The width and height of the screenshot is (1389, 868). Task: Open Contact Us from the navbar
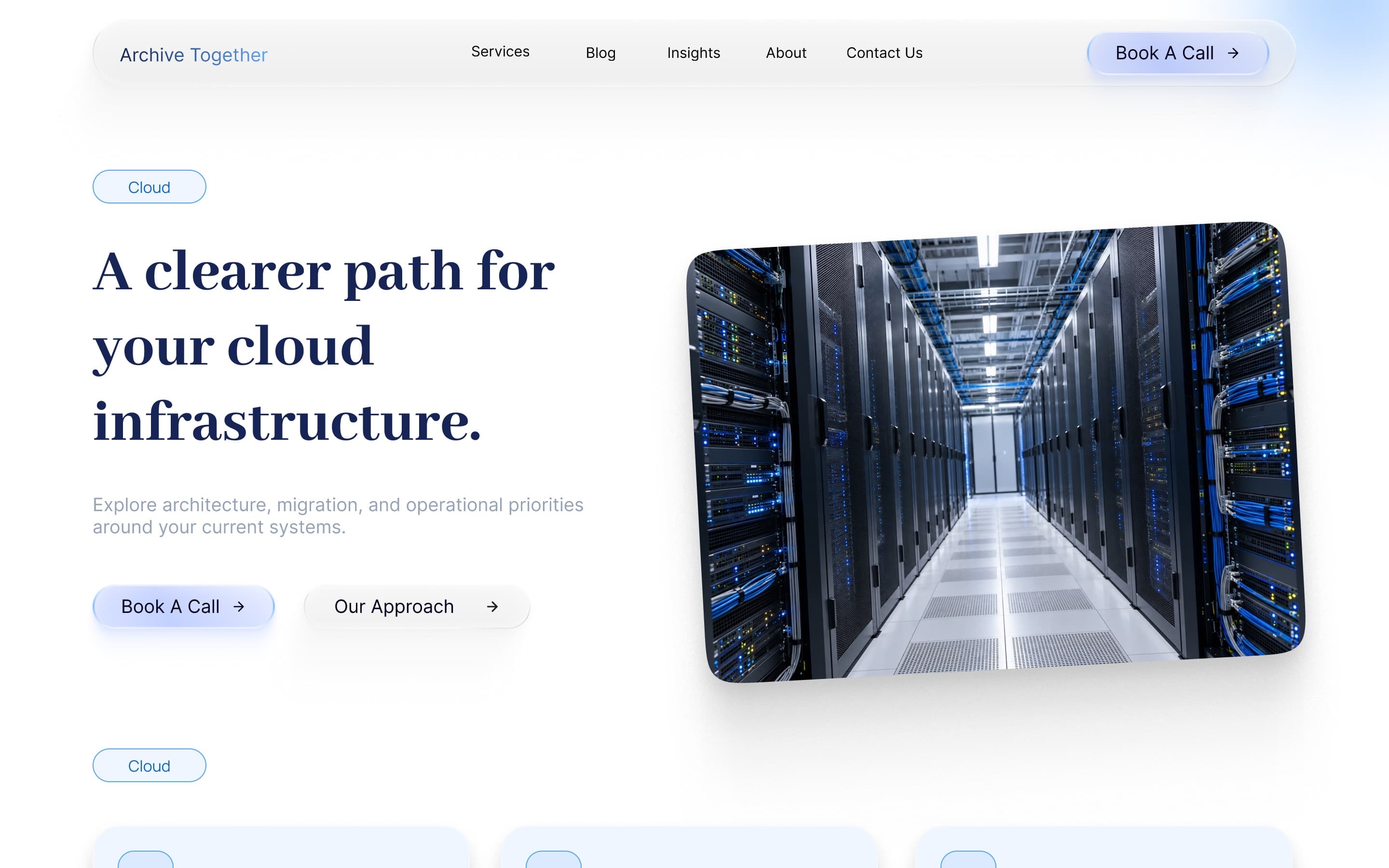[x=885, y=53]
